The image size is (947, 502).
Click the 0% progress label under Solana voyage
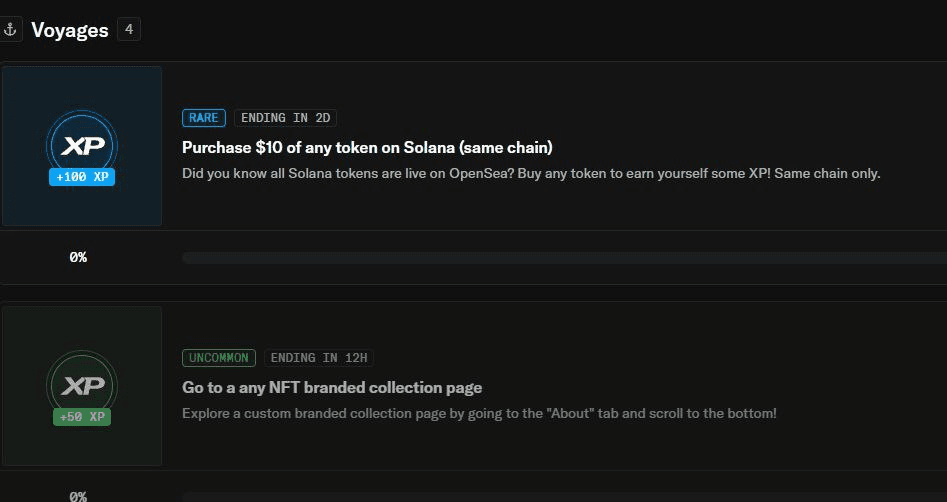[x=78, y=257]
